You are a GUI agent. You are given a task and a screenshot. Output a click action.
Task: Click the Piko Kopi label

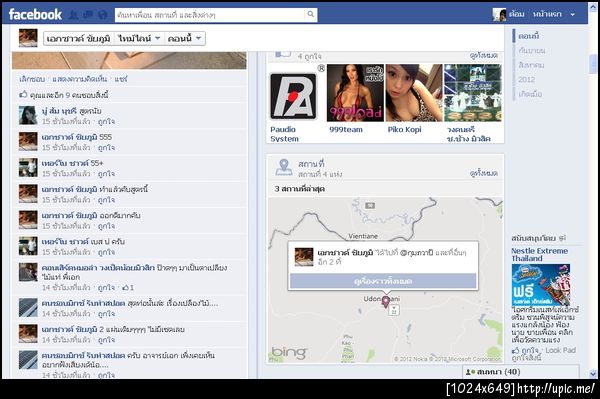404,130
